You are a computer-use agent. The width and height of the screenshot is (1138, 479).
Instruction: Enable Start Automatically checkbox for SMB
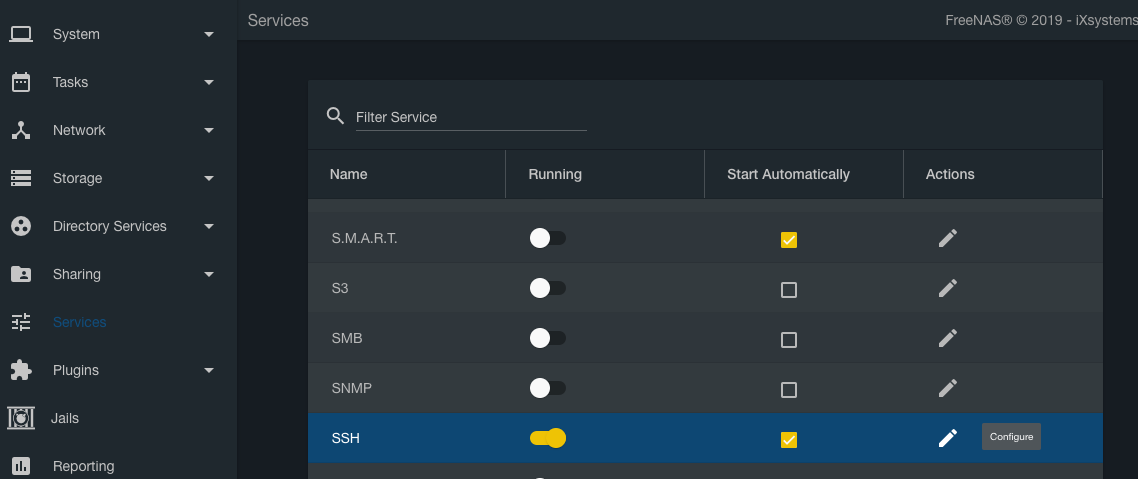click(x=789, y=340)
